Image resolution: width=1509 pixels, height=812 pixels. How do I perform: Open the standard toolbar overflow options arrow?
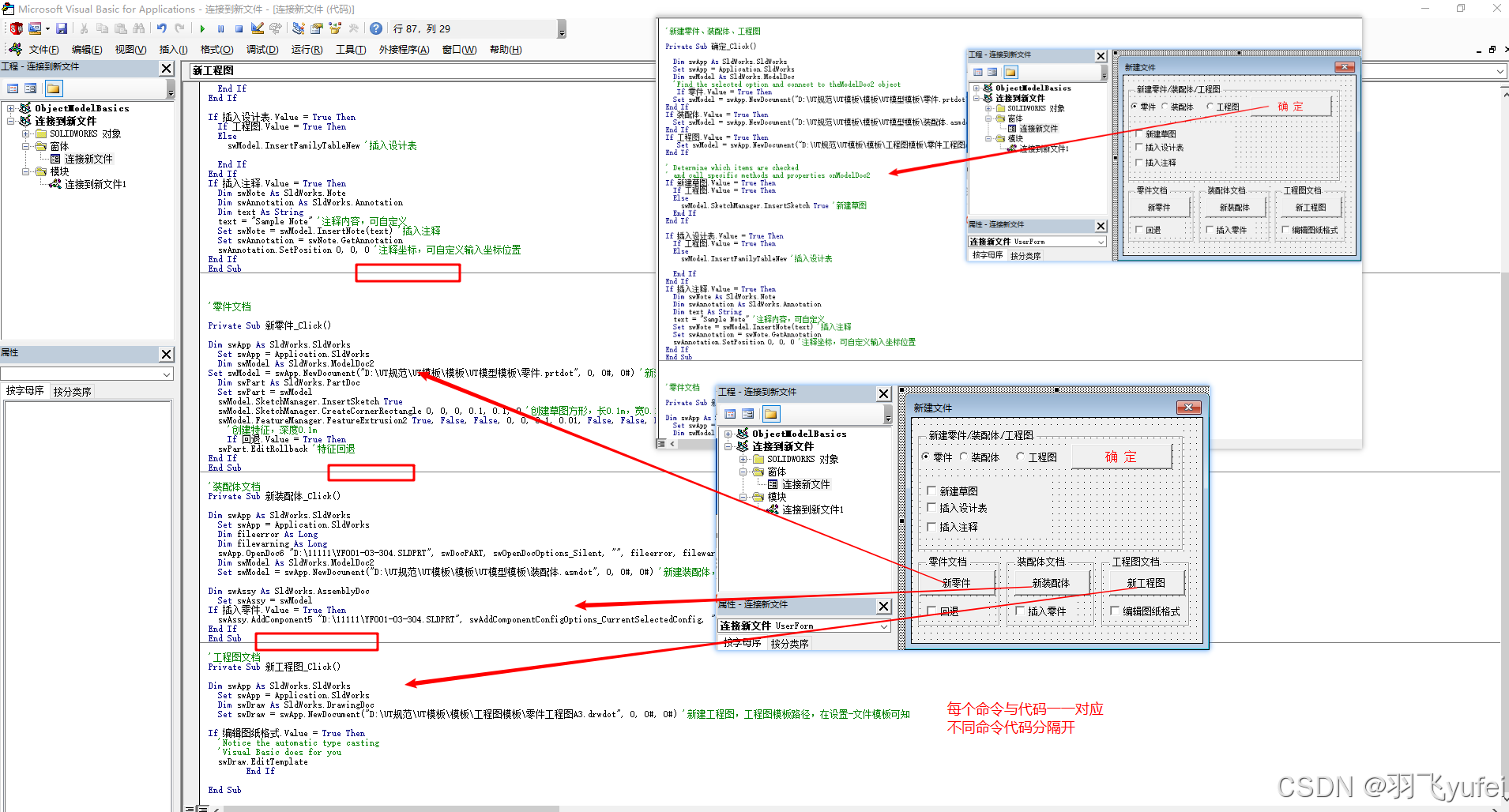562,29
